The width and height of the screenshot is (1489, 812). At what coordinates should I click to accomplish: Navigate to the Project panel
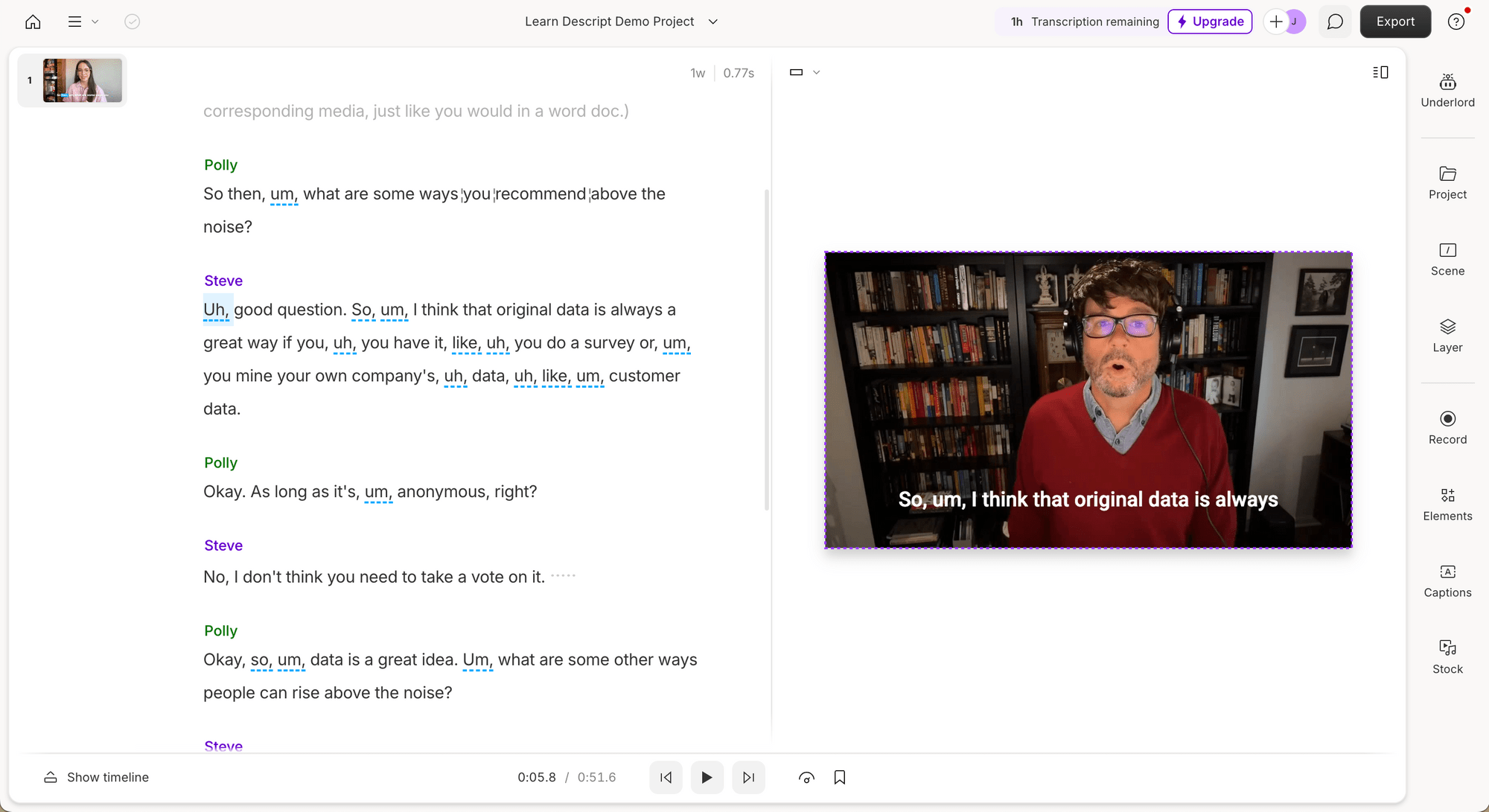point(1448,182)
